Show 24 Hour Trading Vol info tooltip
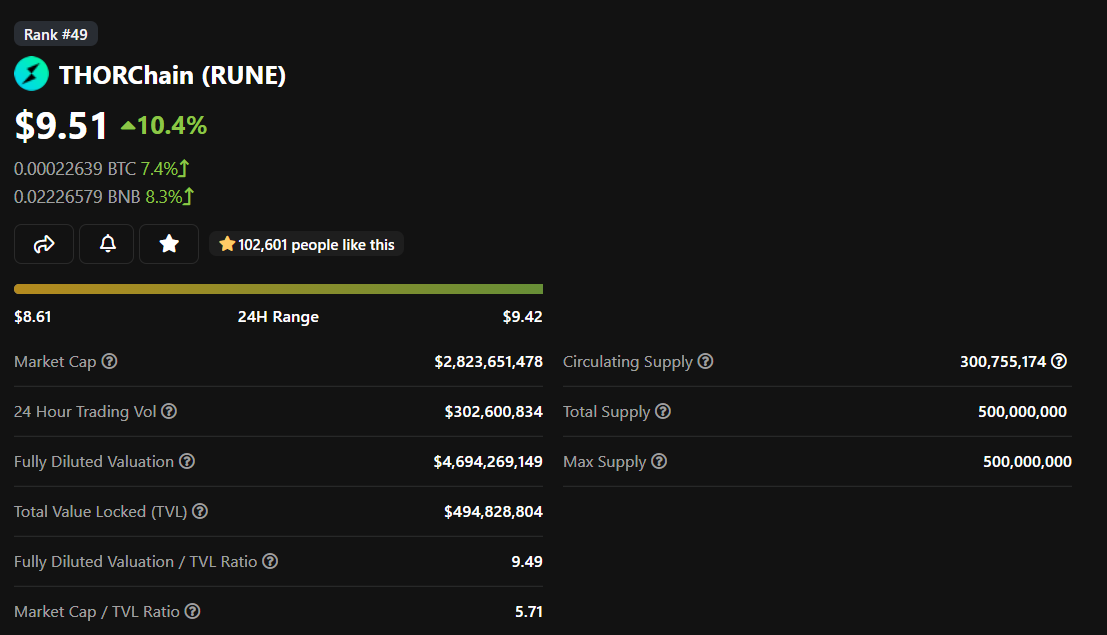 click(x=169, y=411)
